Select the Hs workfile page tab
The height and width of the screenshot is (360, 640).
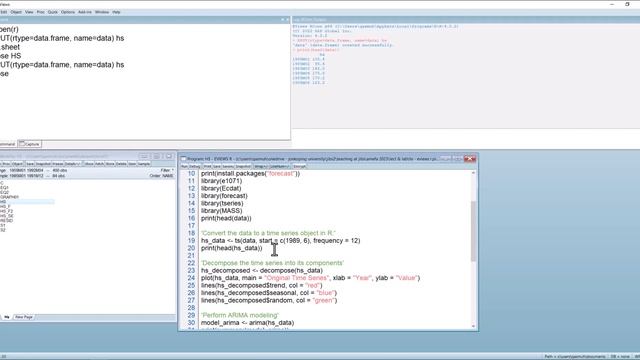coord(7,317)
